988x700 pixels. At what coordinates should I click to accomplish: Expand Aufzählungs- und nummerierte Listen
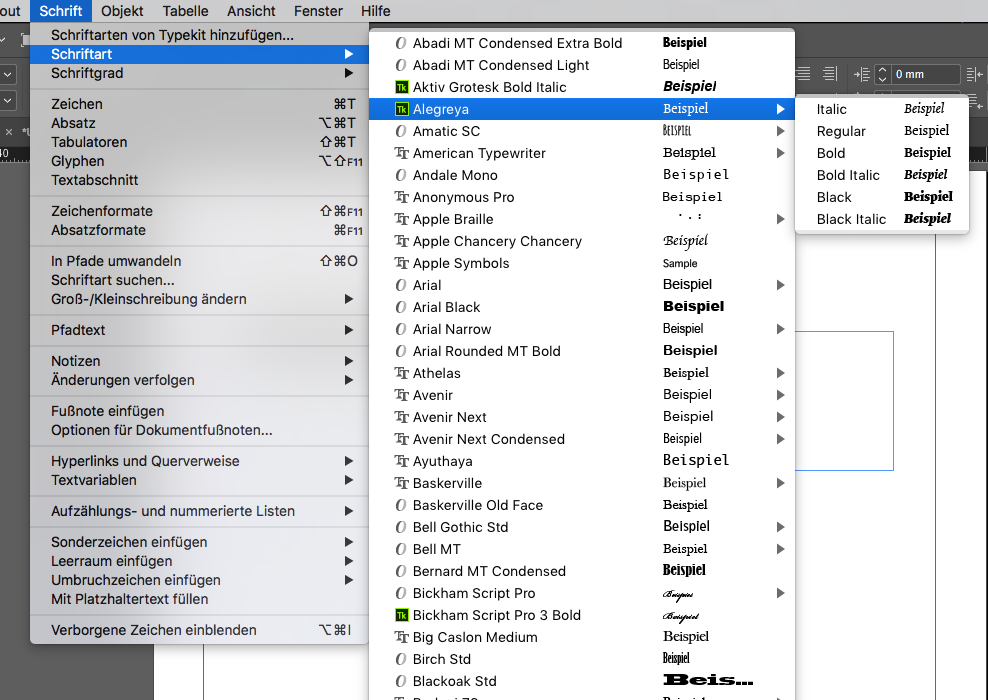click(x=199, y=511)
